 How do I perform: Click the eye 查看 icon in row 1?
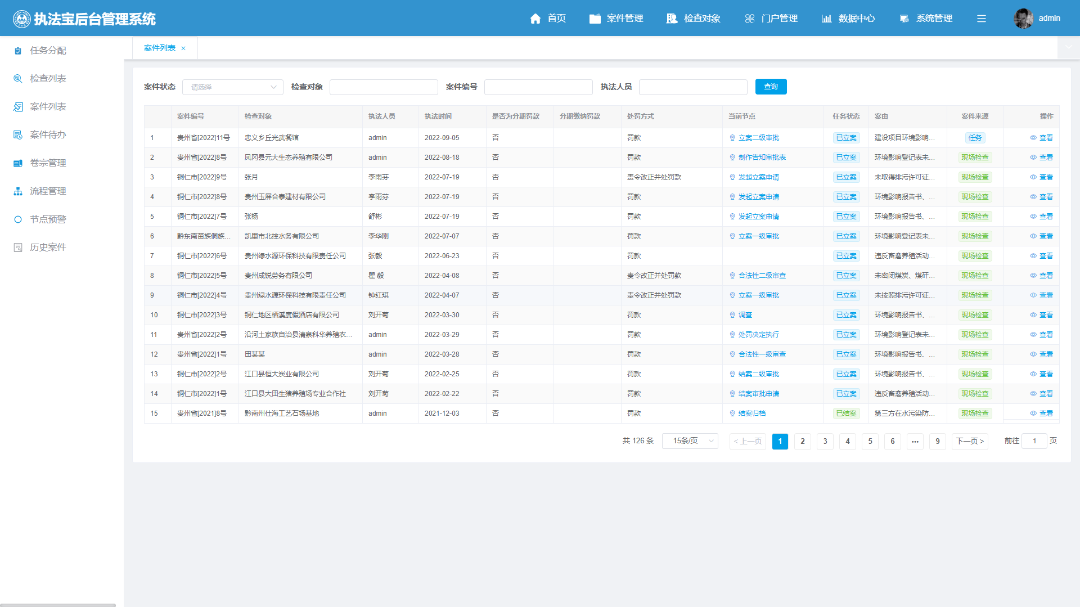1033,138
